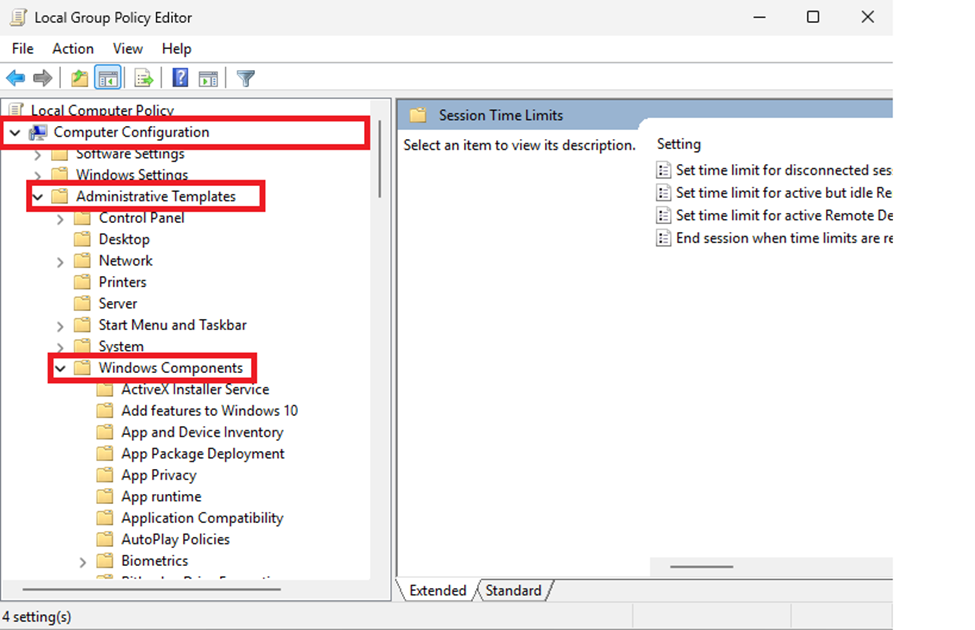Viewport: 975px width, 630px height.
Task: Expand the Control Panel folder
Action: tap(61, 218)
